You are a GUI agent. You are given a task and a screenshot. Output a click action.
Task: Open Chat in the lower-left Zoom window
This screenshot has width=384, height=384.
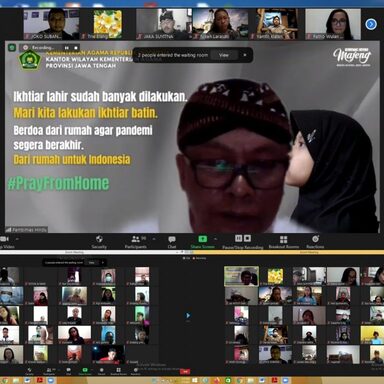point(68,371)
